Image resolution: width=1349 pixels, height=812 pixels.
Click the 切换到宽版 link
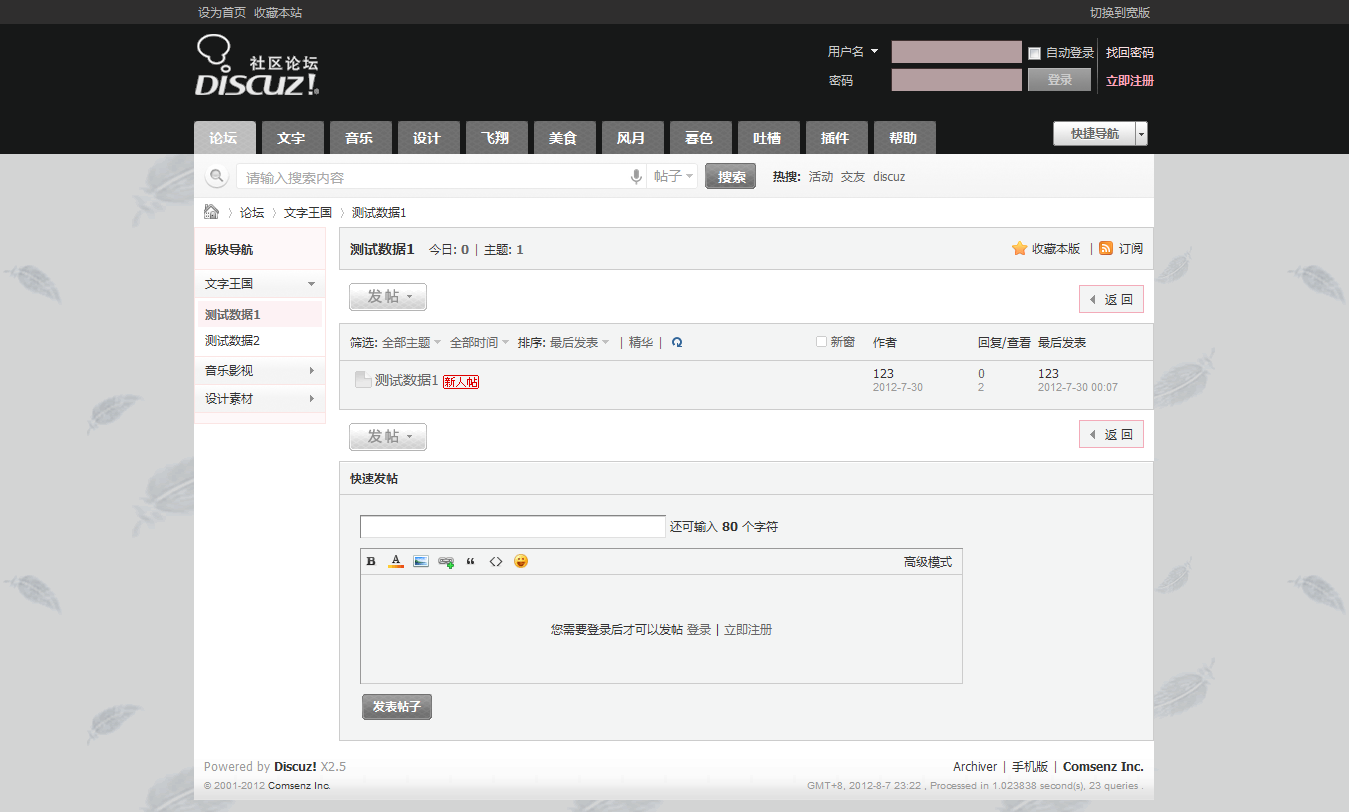[1120, 13]
